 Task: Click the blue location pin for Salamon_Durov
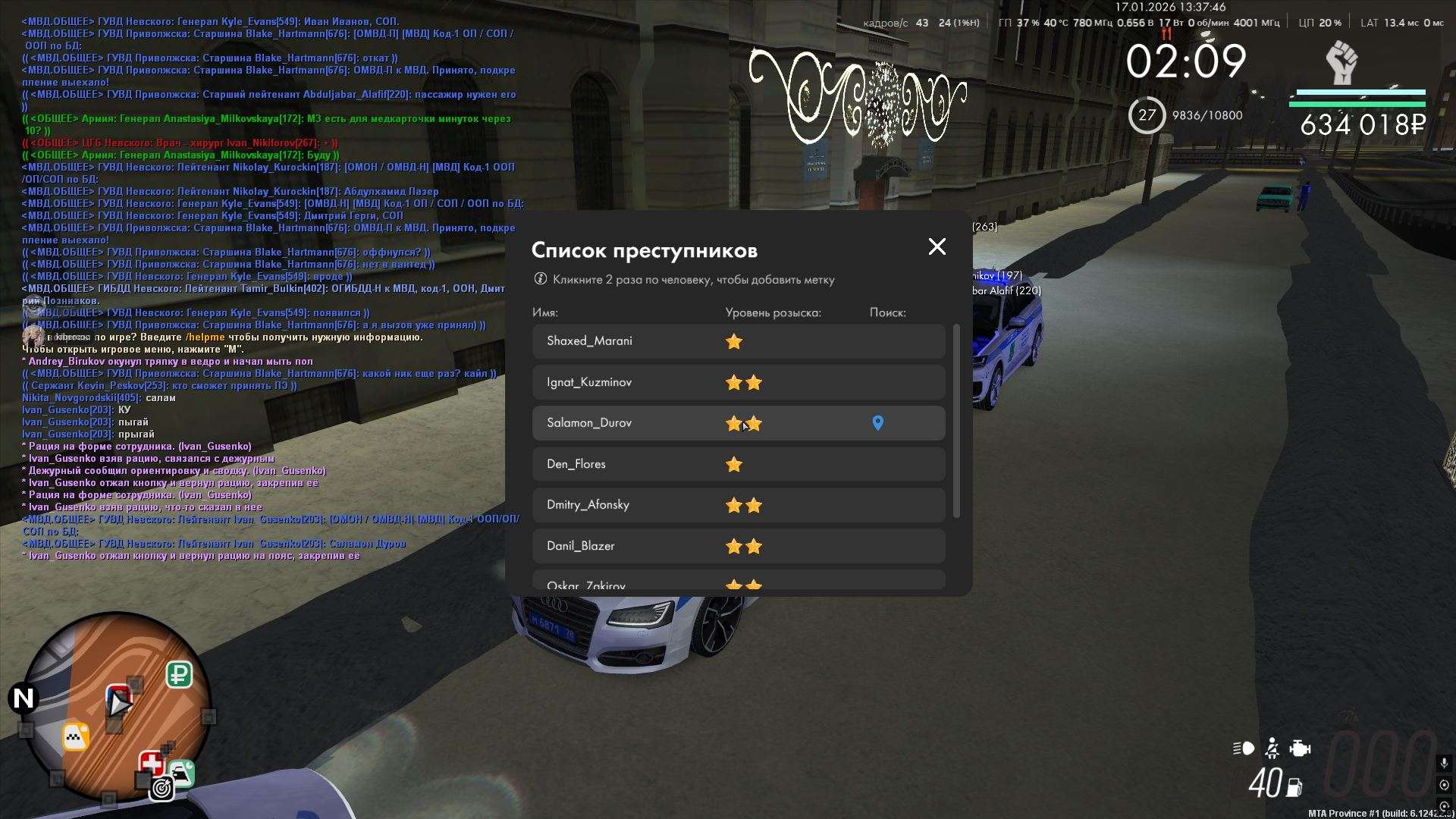point(877,423)
